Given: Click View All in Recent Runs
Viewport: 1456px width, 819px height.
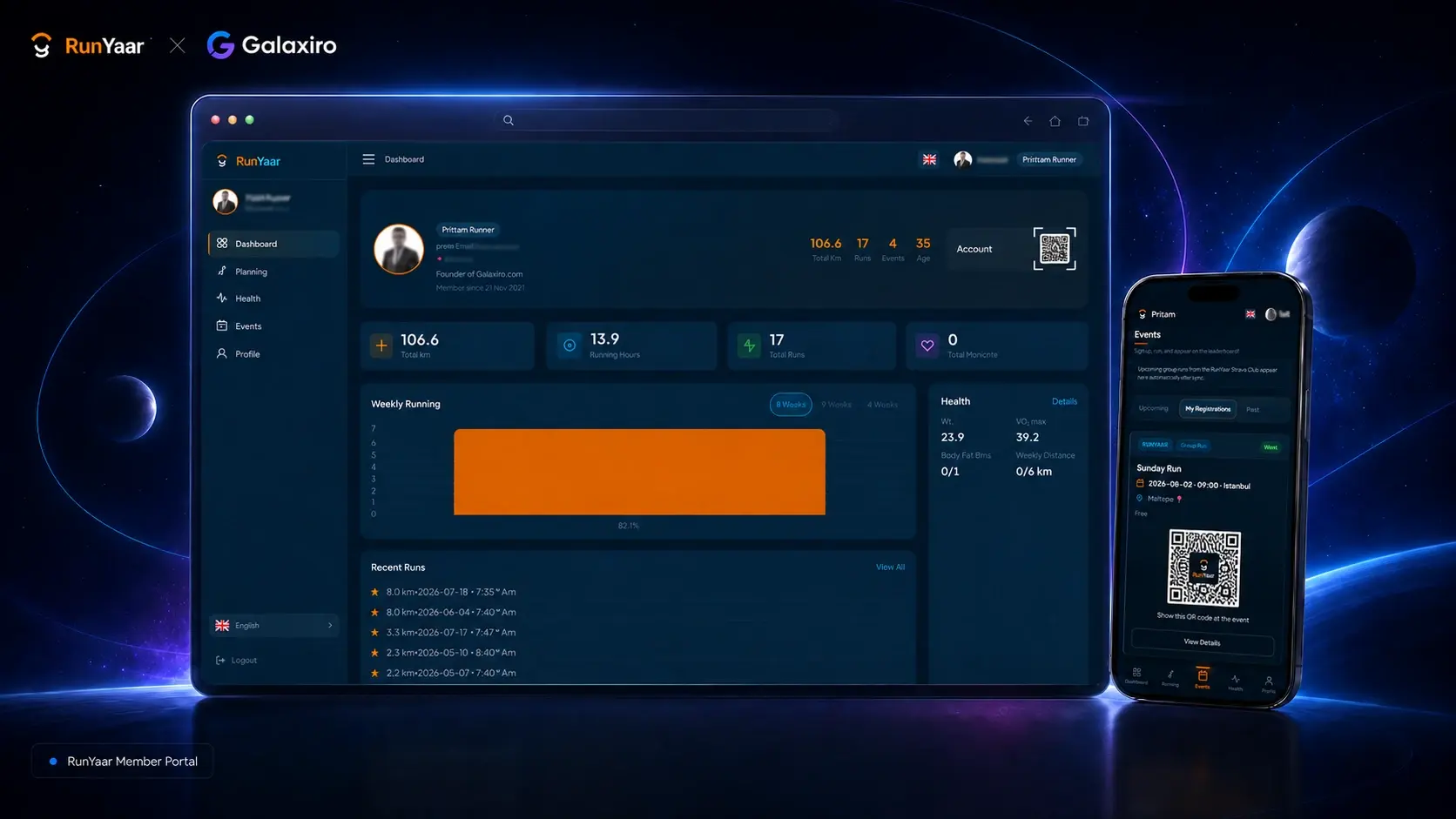Looking at the screenshot, I should 890,567.
